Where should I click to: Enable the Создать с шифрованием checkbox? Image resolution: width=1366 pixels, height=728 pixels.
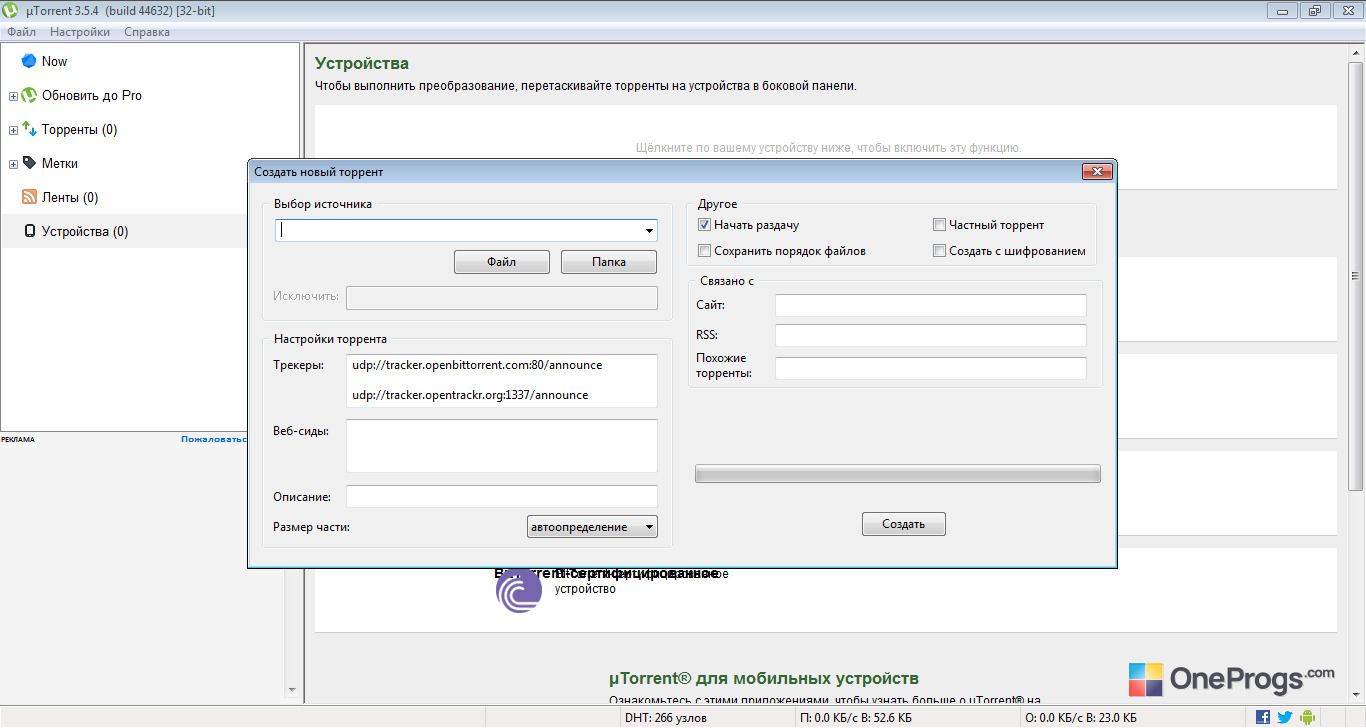(x=939, y=251)
